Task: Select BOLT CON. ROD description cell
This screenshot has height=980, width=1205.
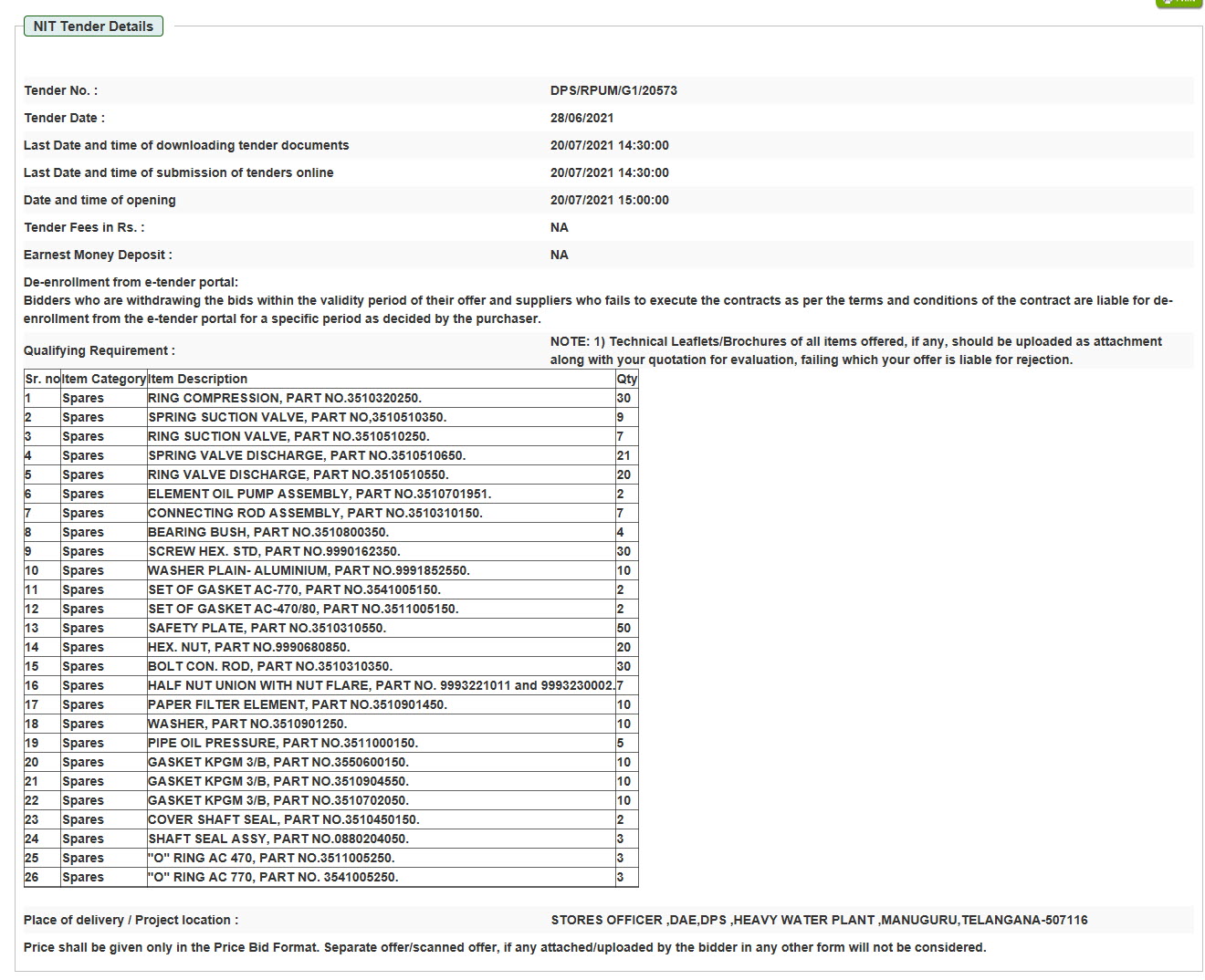Action: point(381,666)
